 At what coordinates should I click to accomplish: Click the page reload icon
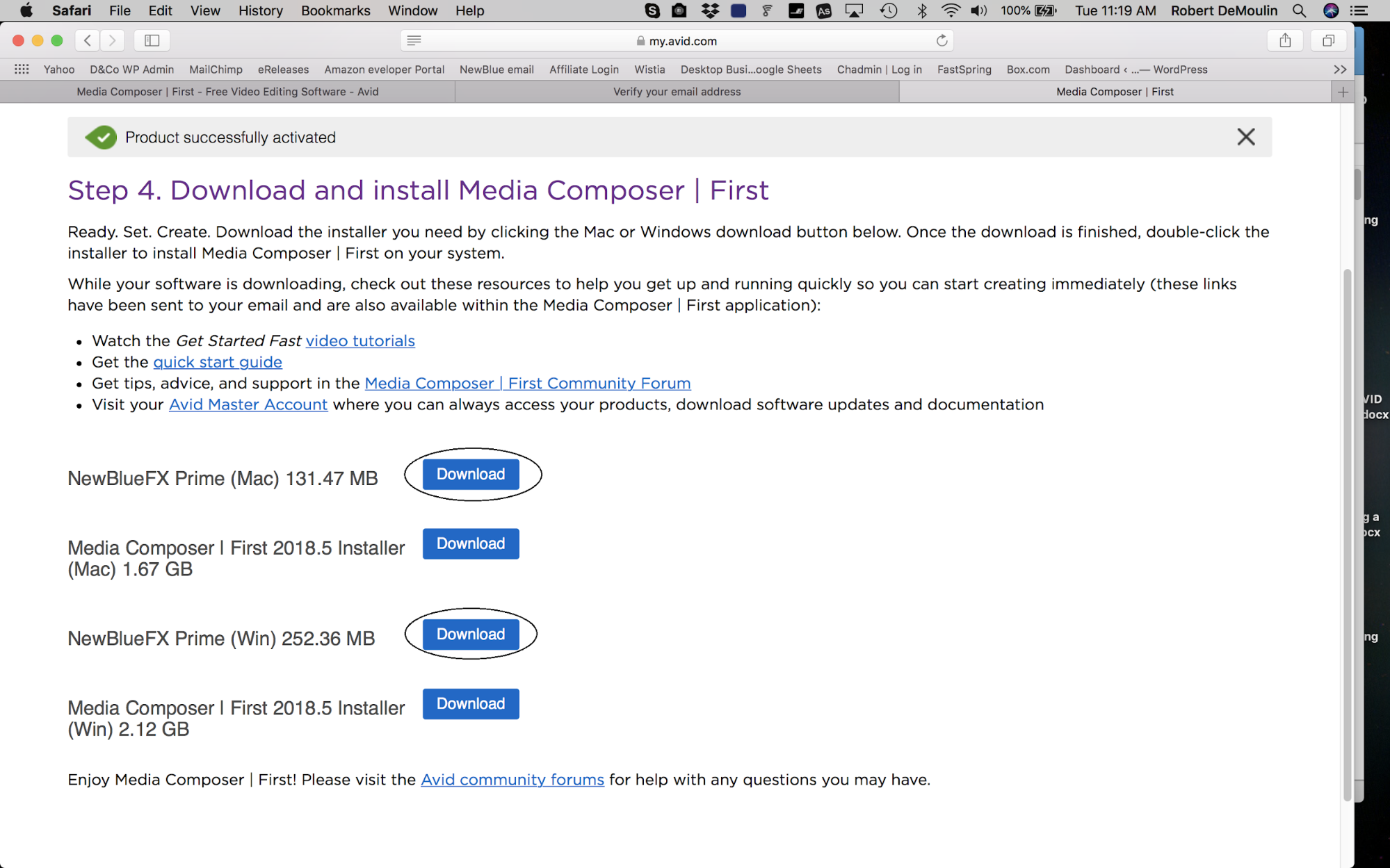click(942, 40)
